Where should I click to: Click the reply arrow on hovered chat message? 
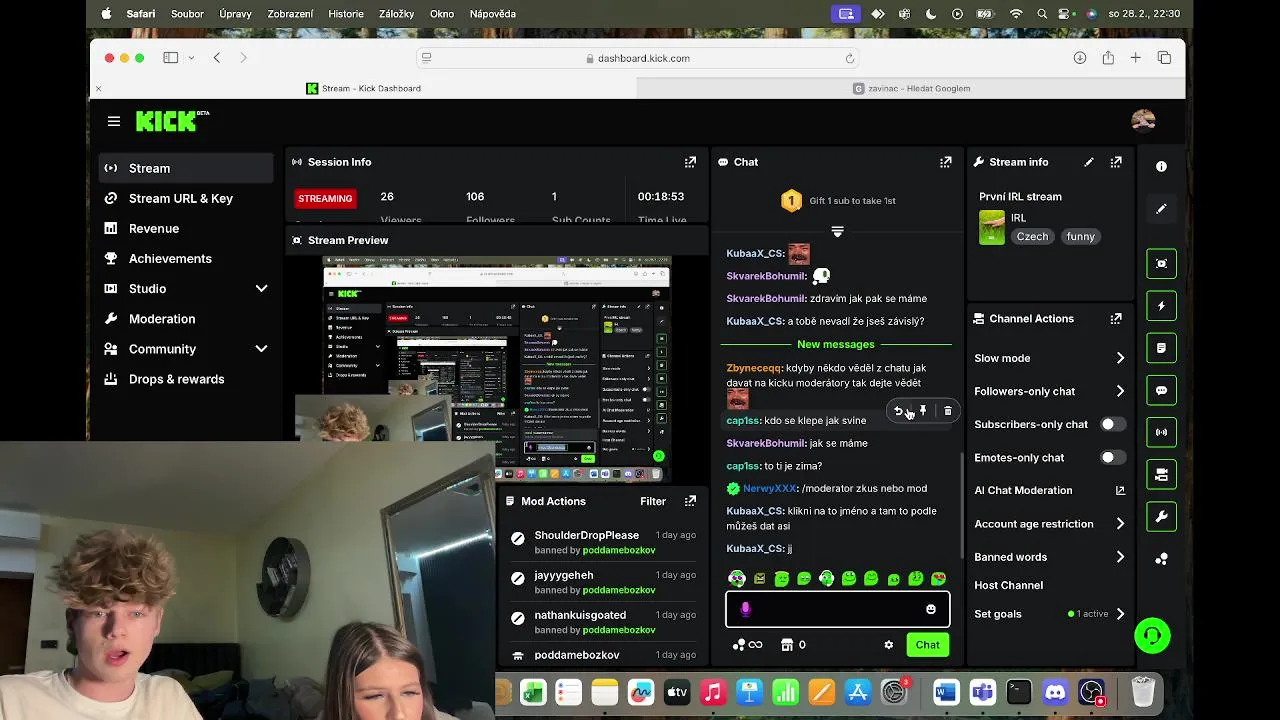(x=898, y=411)
